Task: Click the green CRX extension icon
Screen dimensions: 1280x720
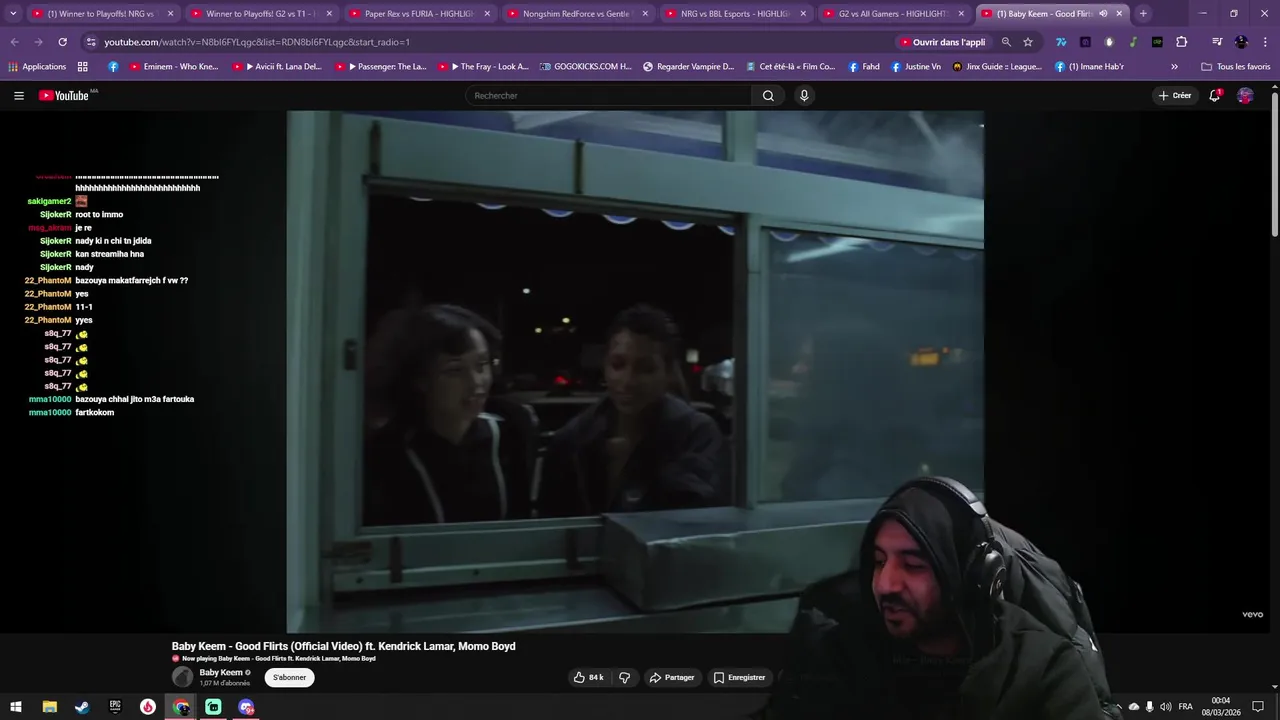Action: (1157, 42)
